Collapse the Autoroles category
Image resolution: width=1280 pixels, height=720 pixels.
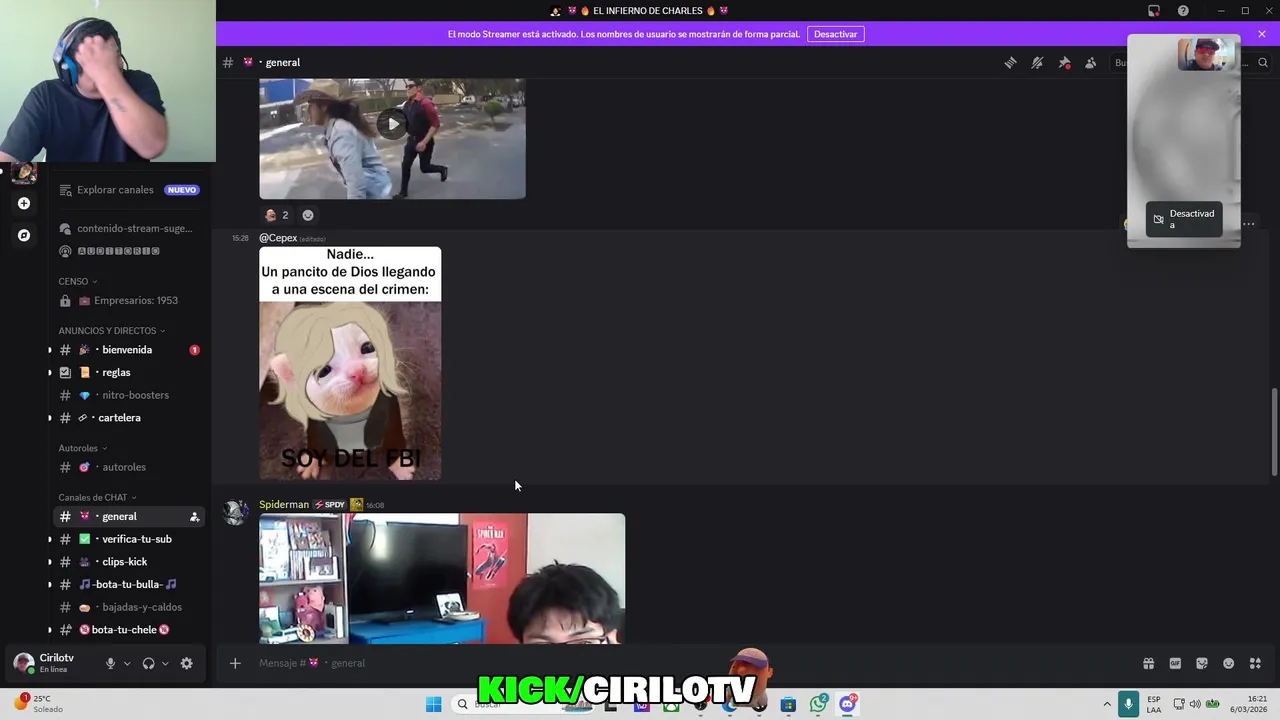coord(82,448)
